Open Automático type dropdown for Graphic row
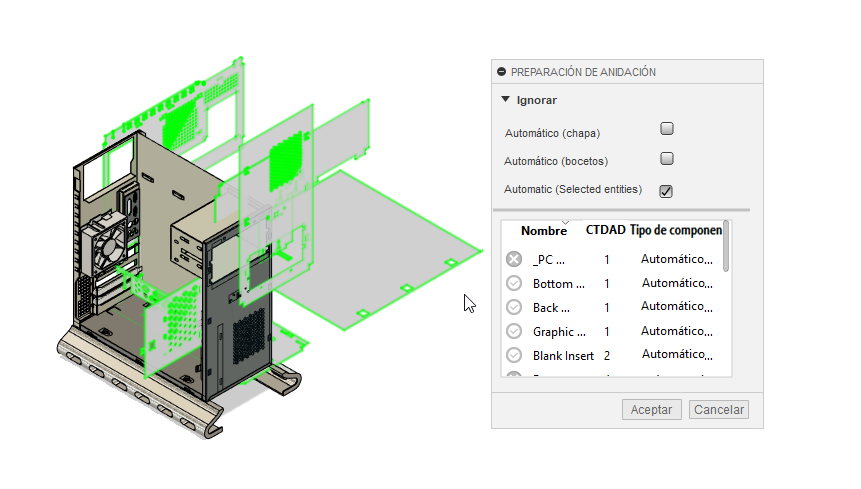 (676, 331)
